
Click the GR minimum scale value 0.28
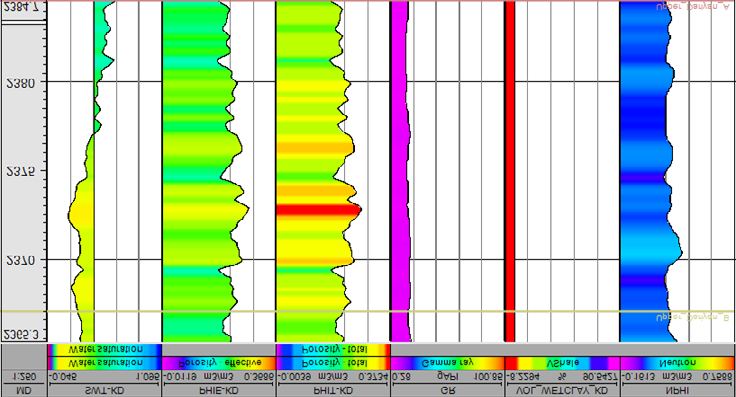[400, 377]
